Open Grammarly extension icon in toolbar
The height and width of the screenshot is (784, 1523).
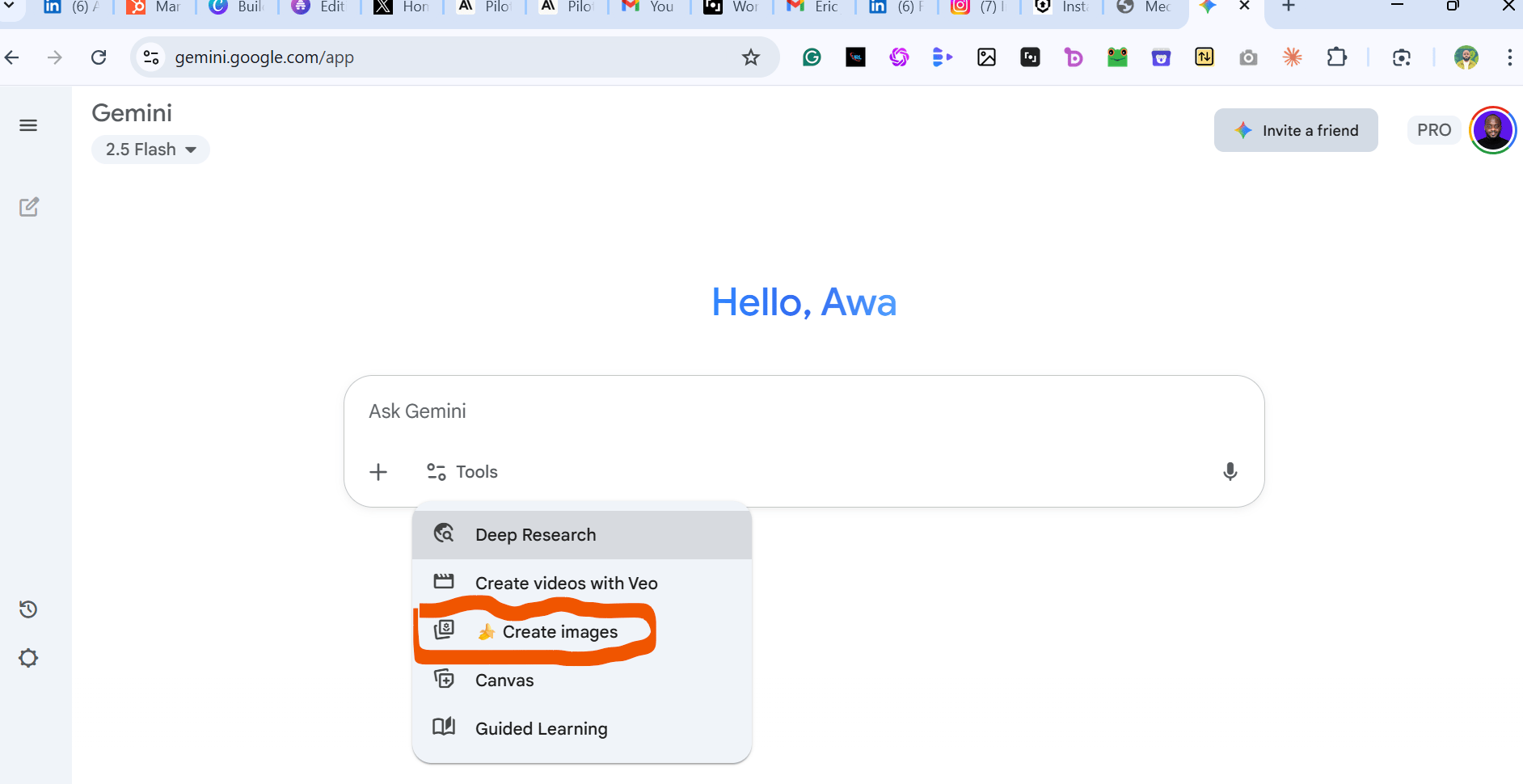pyautogui.click(x=812, y=57)
